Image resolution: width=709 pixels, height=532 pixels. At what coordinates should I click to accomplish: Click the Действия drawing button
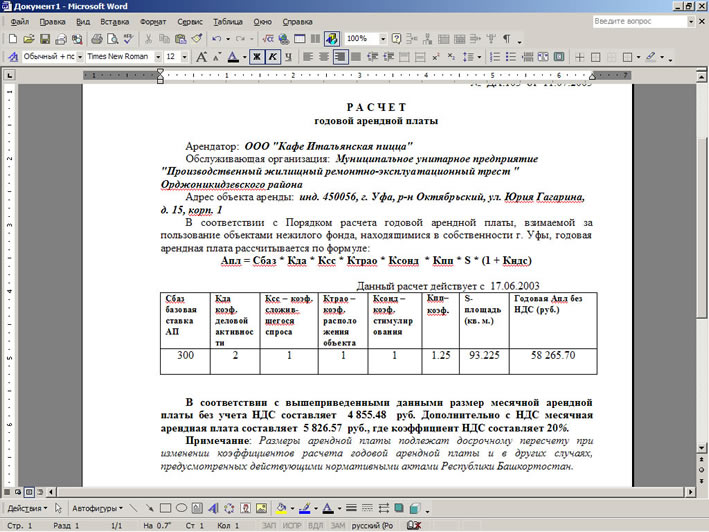point(27,508)
